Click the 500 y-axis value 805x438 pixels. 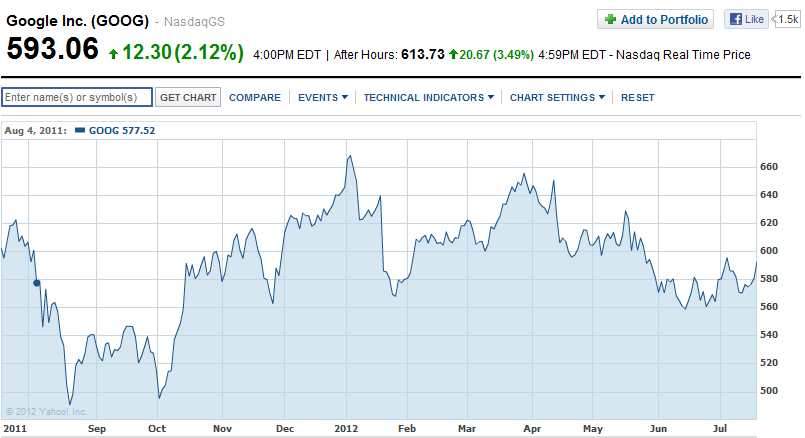point(769,391)
